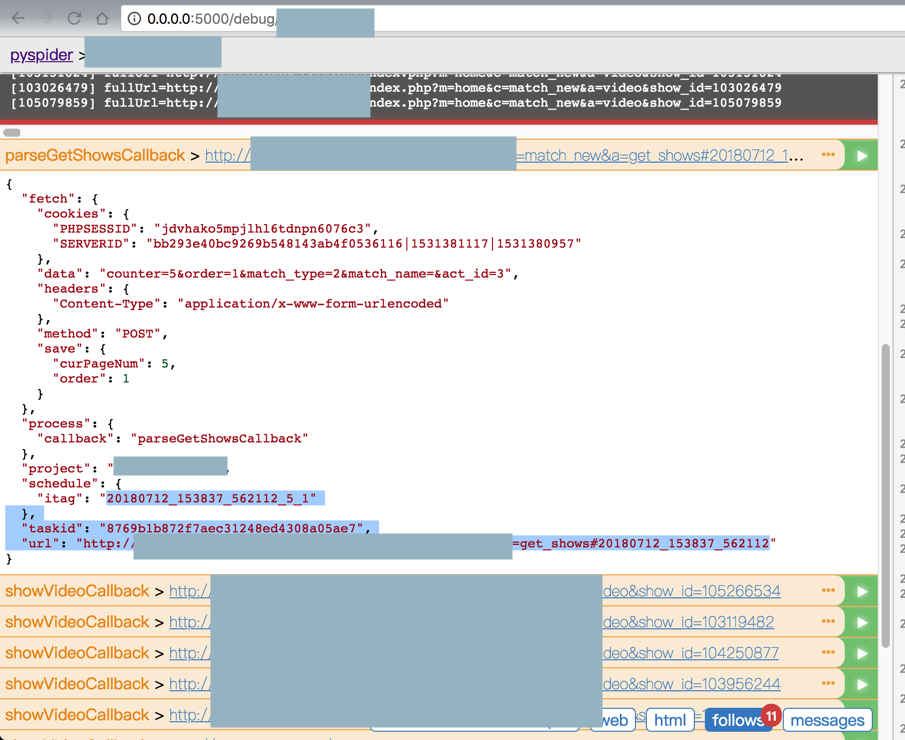Click log line starting [103026479]
Viewport: 905px width, 740px height.
[396, 88]
